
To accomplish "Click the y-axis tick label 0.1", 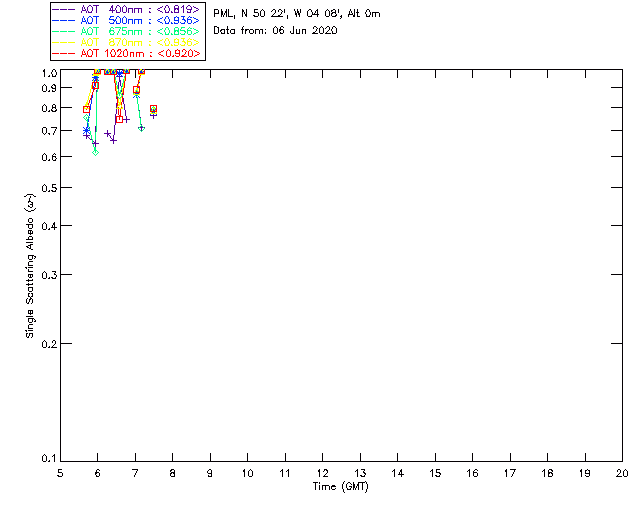I will pos(49,459).
